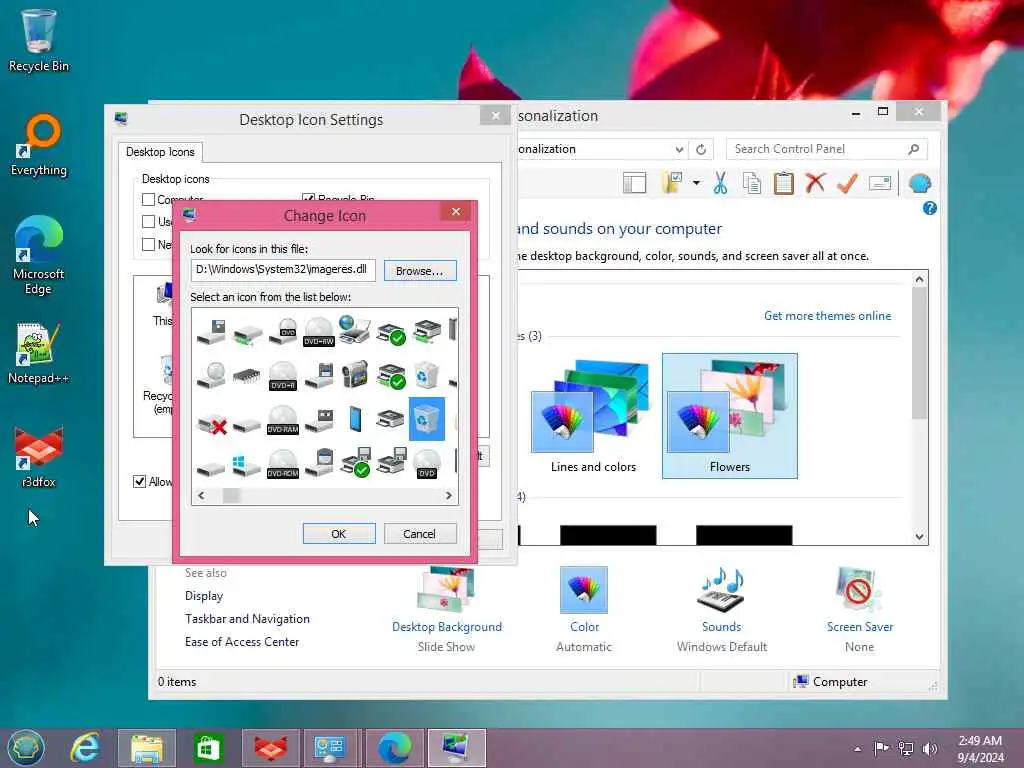Screen dimensions: 1024x768
Task: Open the dropdown arrow beside folder options icon
Action: tap(696, 184)
